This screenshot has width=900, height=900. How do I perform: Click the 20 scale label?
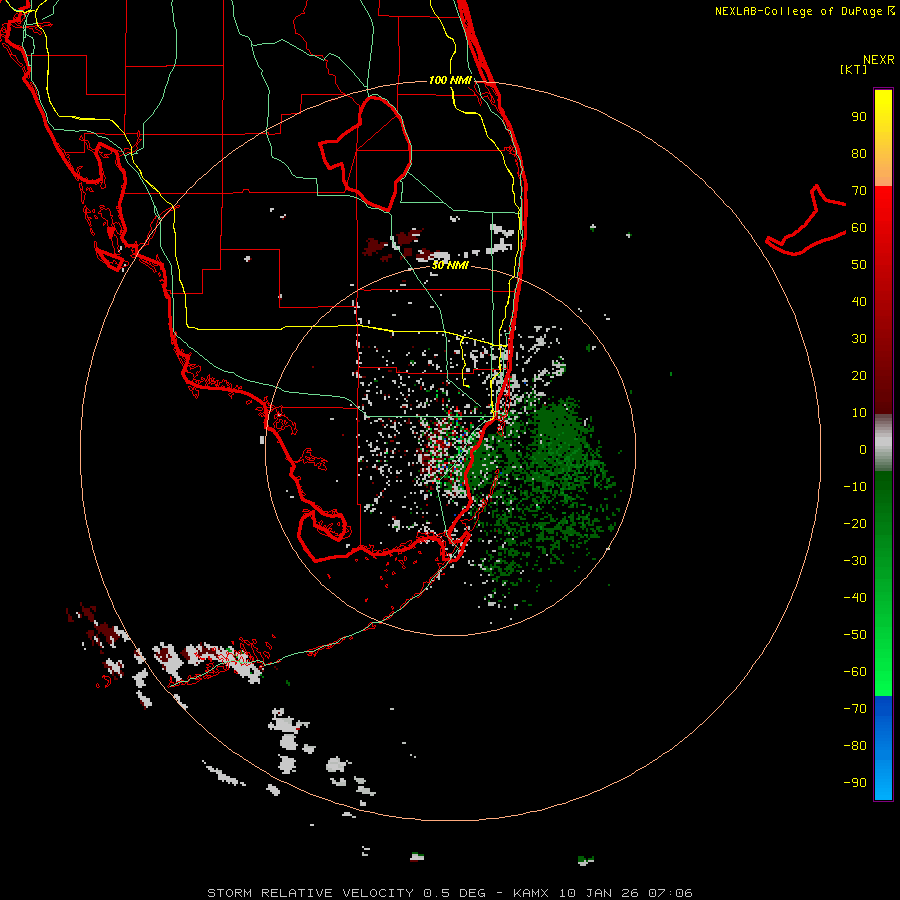(859, 375)
